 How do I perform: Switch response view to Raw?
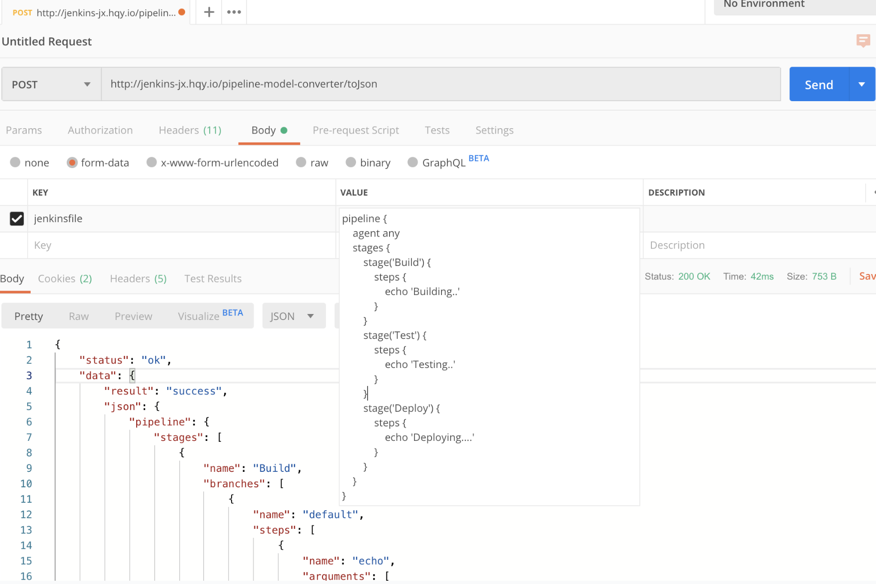click(x=79, y=316)
